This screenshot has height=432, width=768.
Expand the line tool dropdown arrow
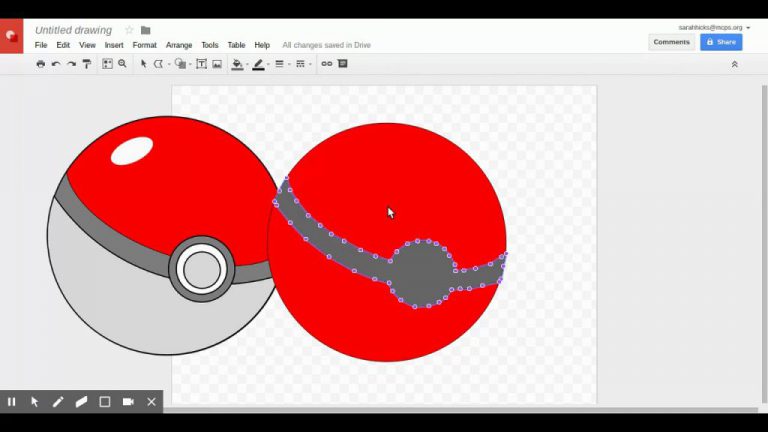point(169,64)
